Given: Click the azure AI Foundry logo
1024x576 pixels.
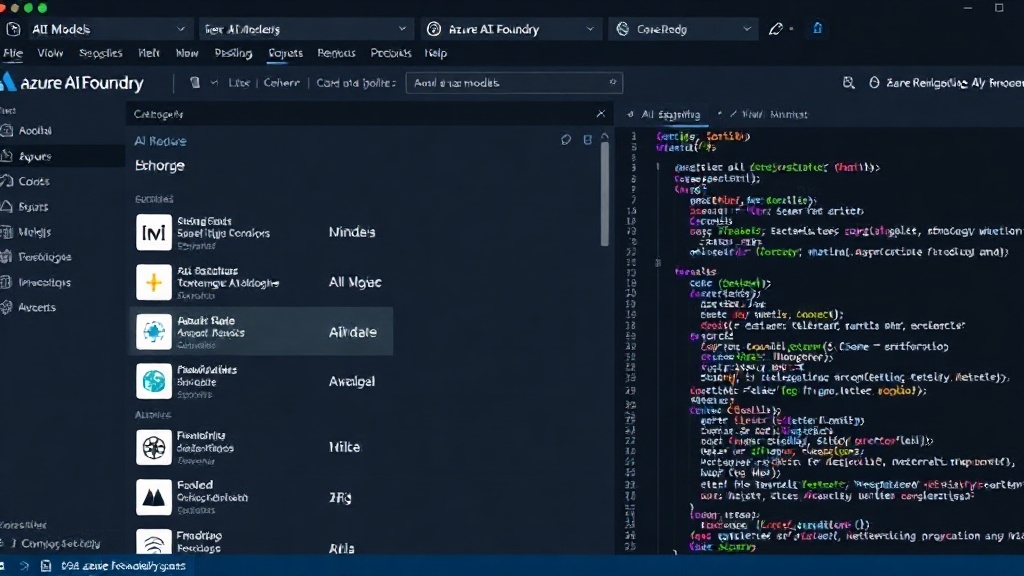Looking at the screenshot, I should 72,83.
